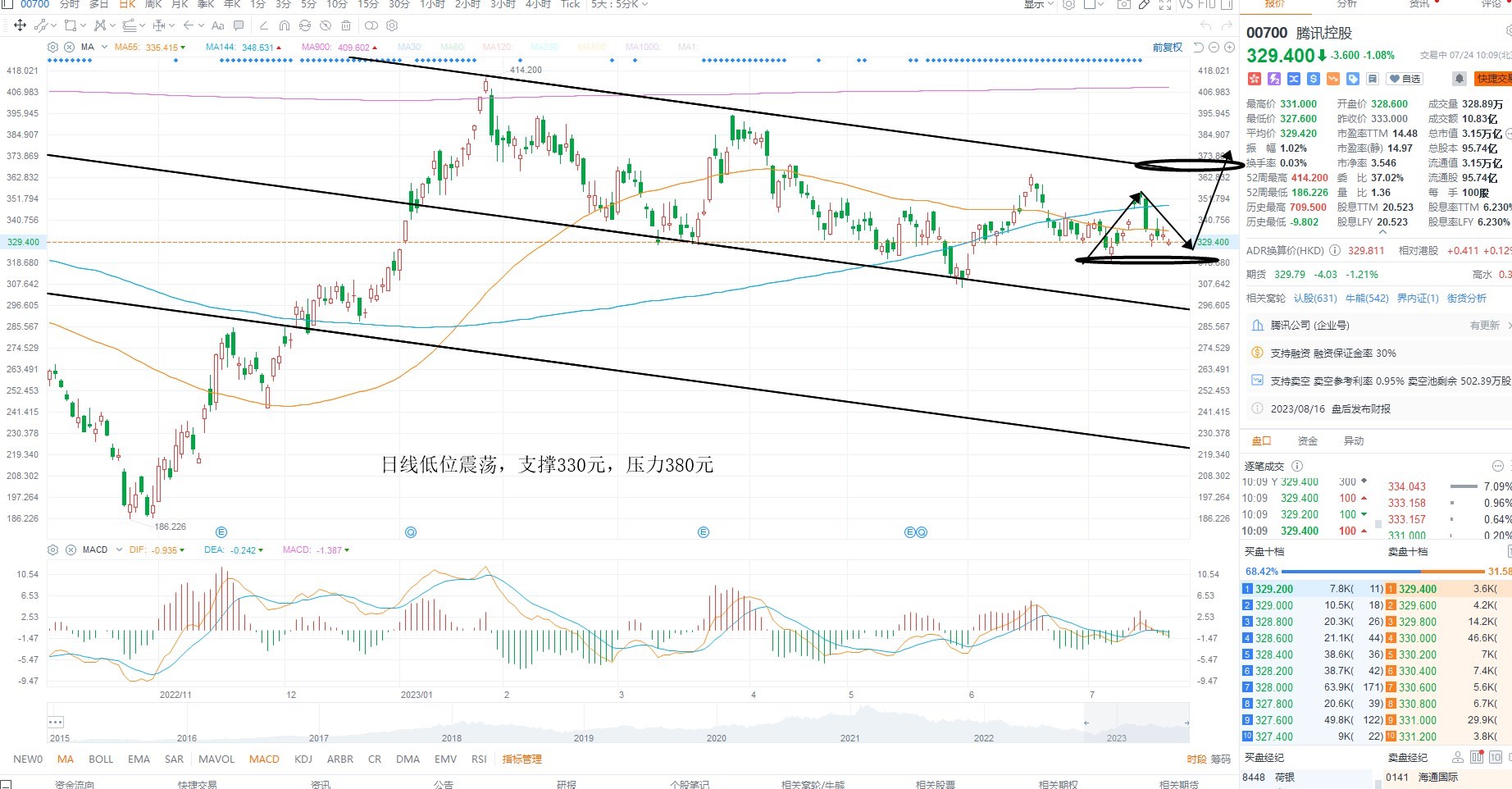
Task: Open MACD indicator settings gear
Action: pos(53,550)
